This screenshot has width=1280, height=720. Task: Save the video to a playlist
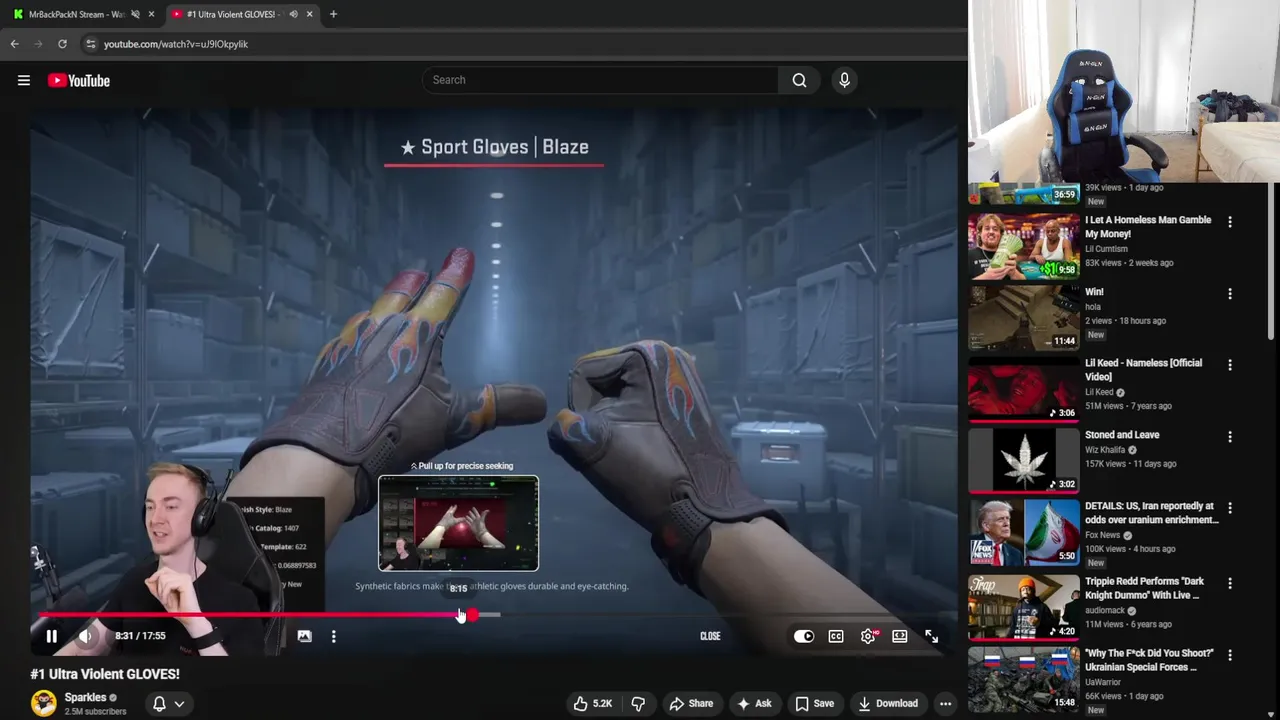(814, 703)
